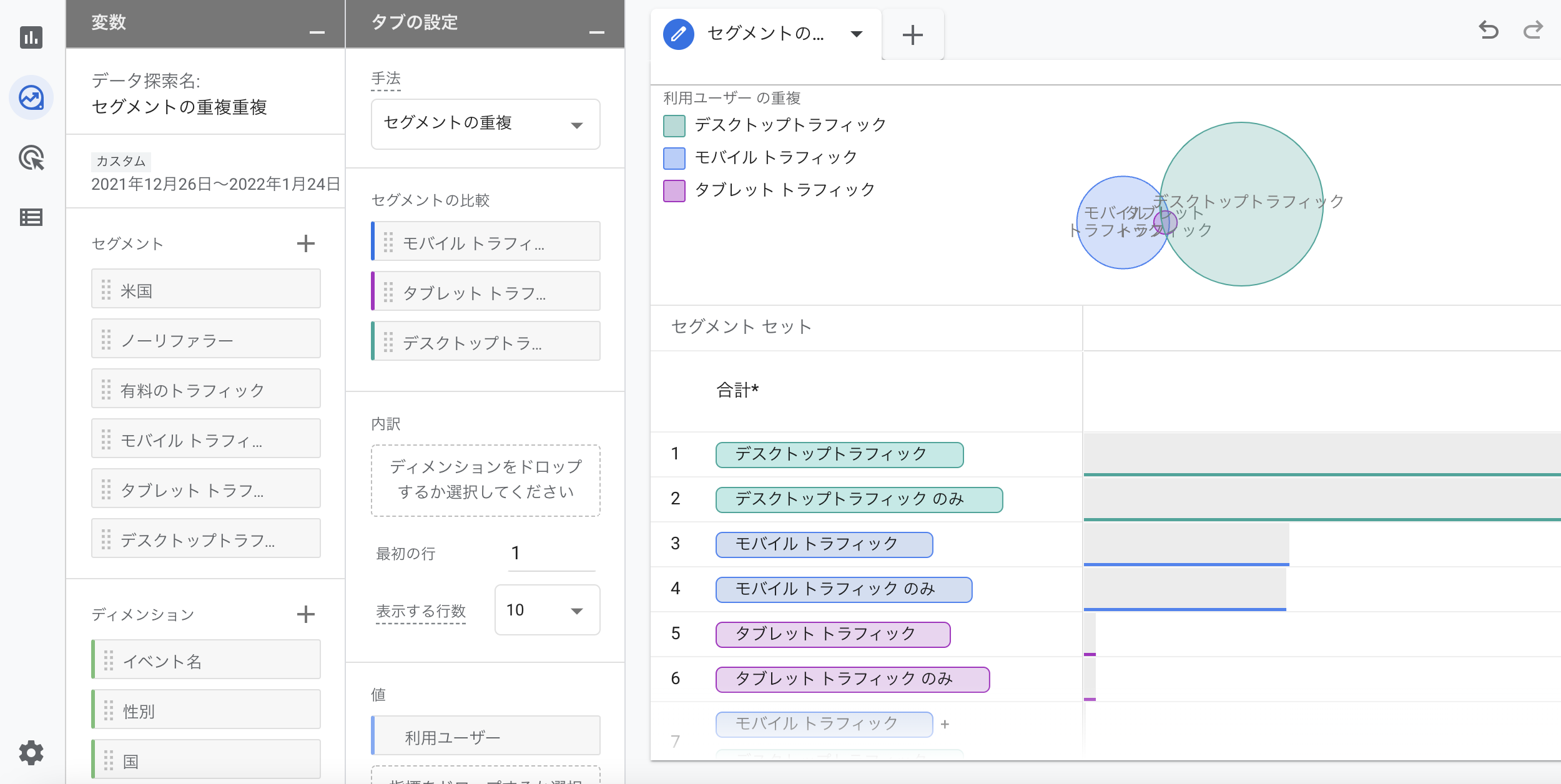Open the Configure table list icon

coord(31,217)
